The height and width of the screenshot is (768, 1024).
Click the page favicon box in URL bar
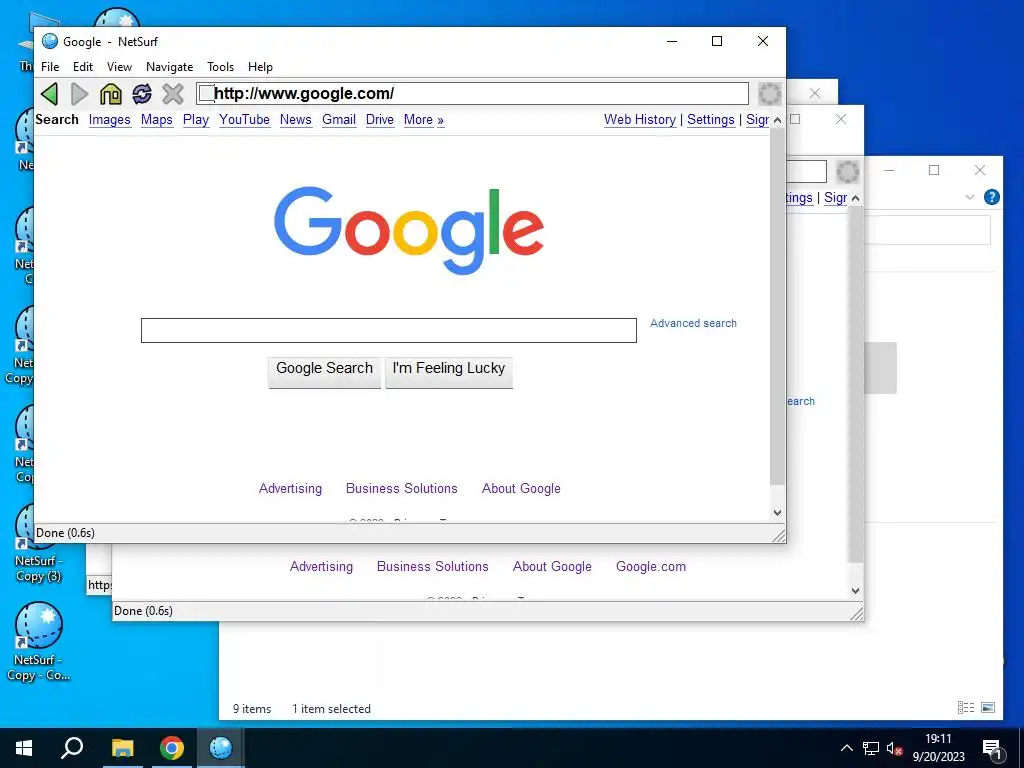[206, 93]
